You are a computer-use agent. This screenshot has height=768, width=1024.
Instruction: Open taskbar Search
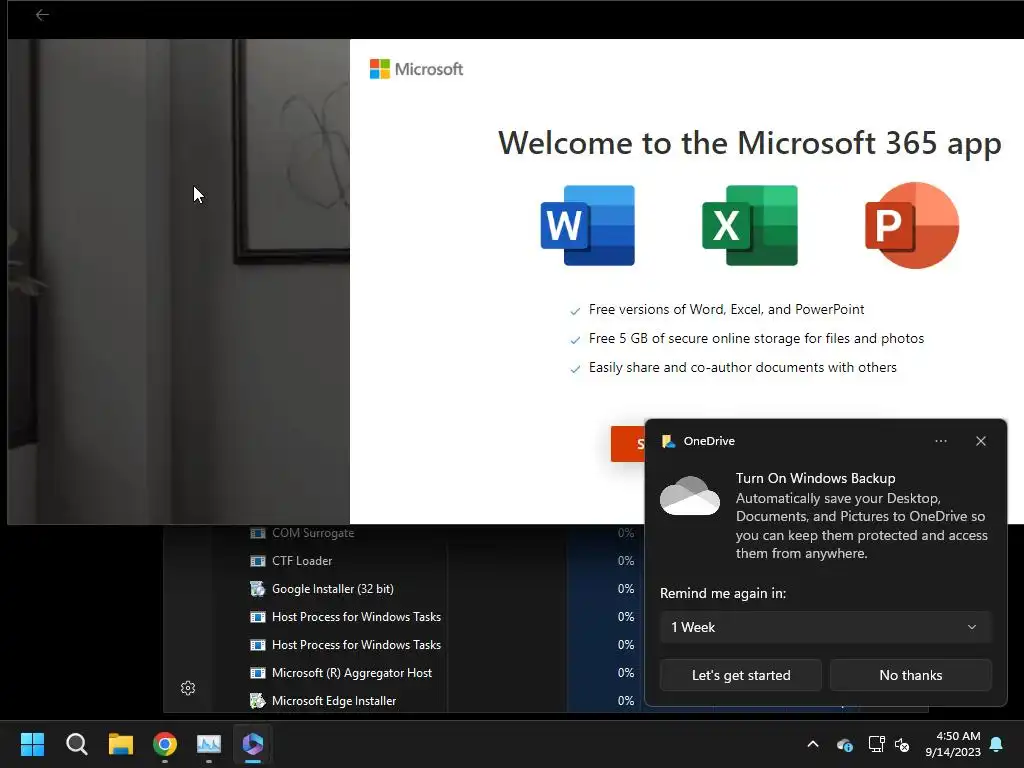pyautogui.click(x=76, y=744)
